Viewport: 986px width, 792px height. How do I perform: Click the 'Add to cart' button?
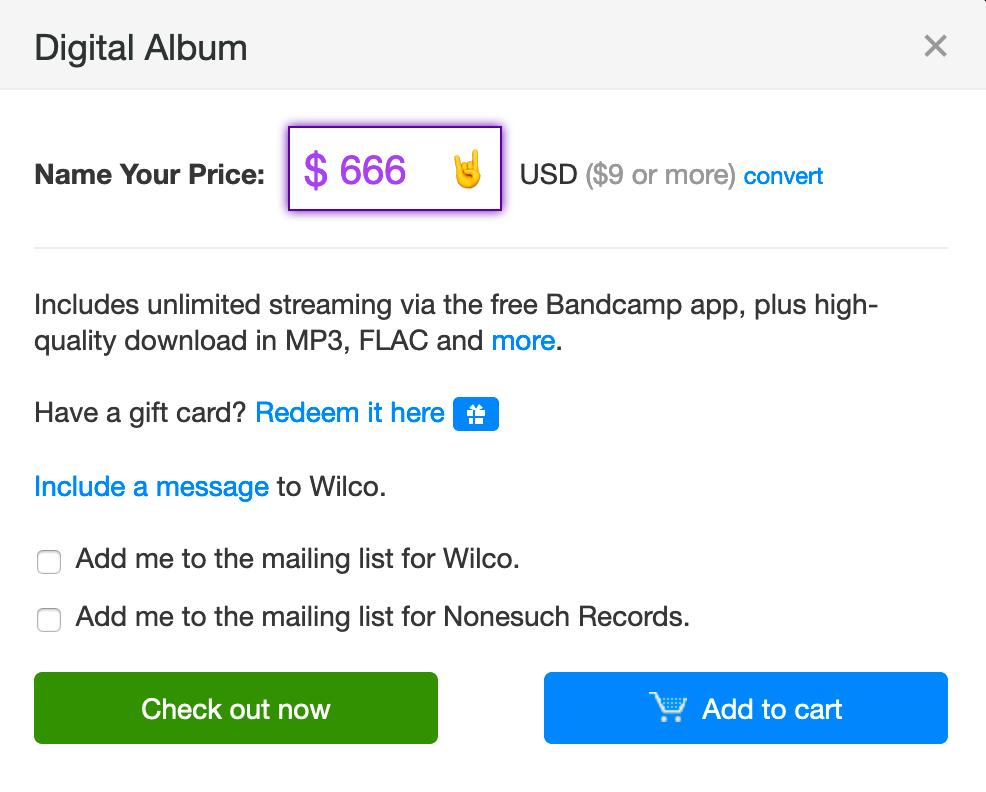[746, 708]
